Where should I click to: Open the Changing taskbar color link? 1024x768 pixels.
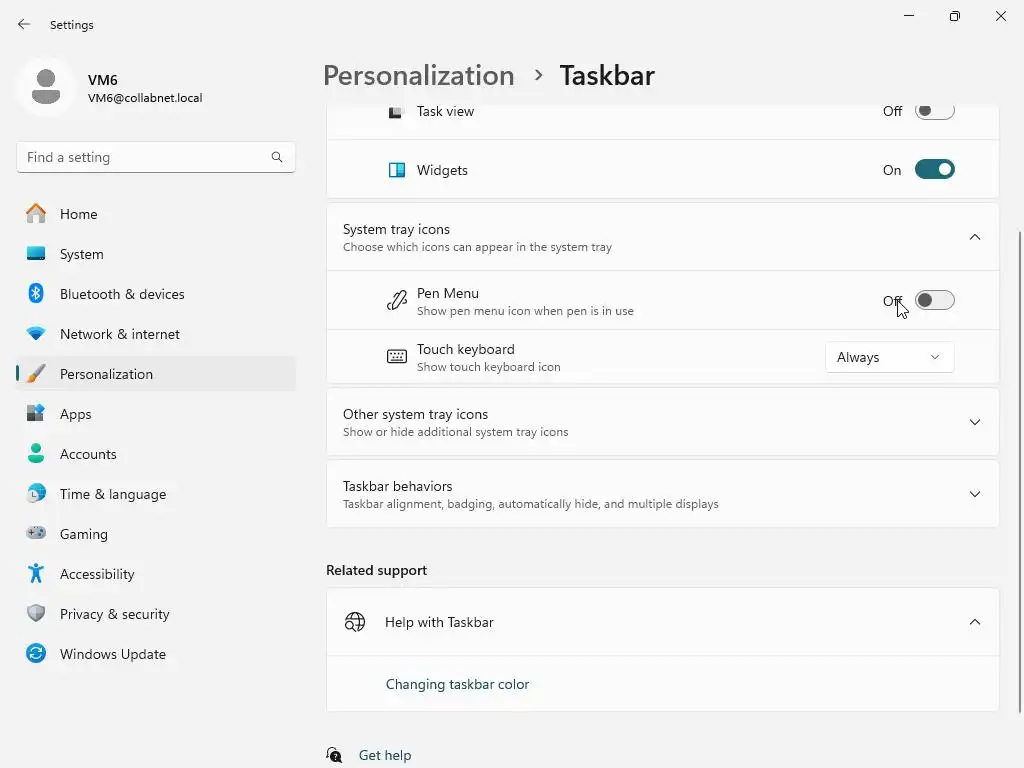(x=457, y=684)
